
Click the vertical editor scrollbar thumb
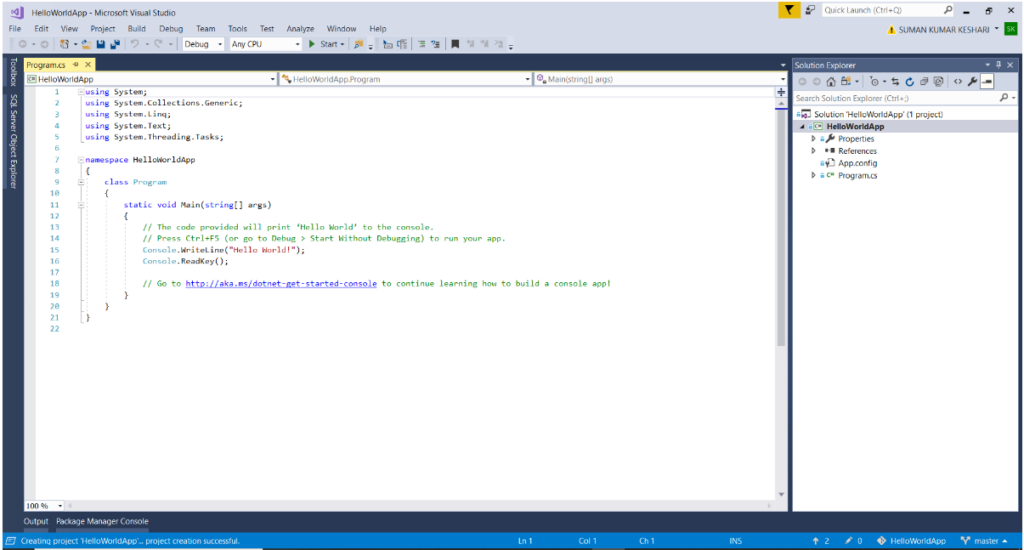pos(781,229)
